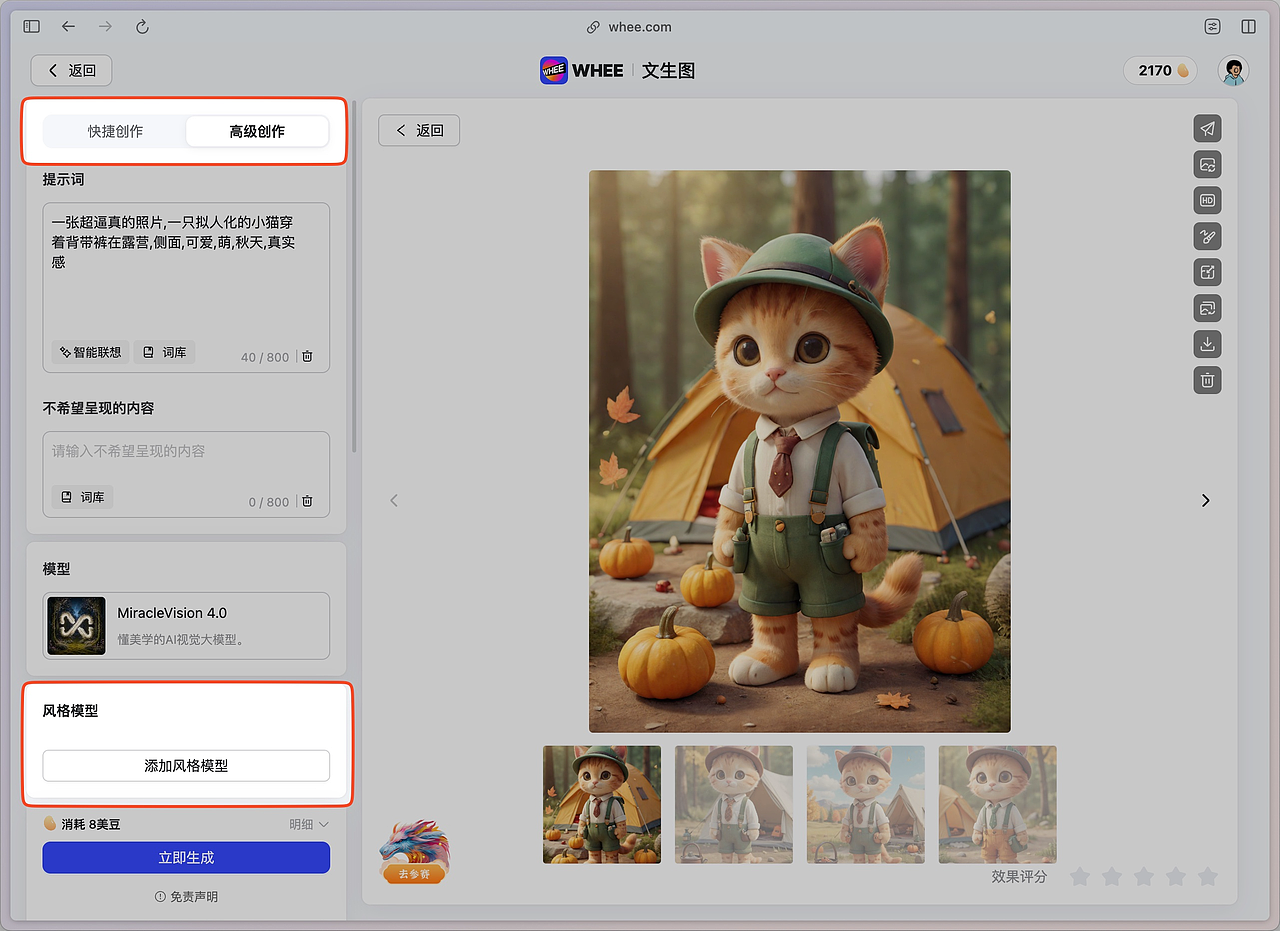Image resolution: width=1280 pixels, height=931 pixels.
Task: Rate the result one star
Action: pos(1080,876)
